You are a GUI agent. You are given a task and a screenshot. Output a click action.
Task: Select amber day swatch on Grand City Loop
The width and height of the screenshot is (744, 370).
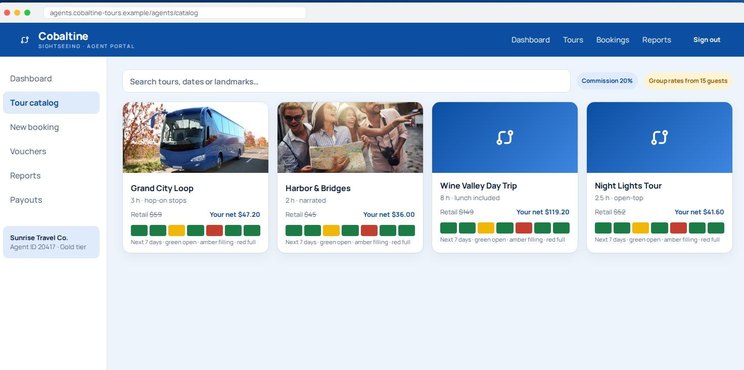coord(177,231)
